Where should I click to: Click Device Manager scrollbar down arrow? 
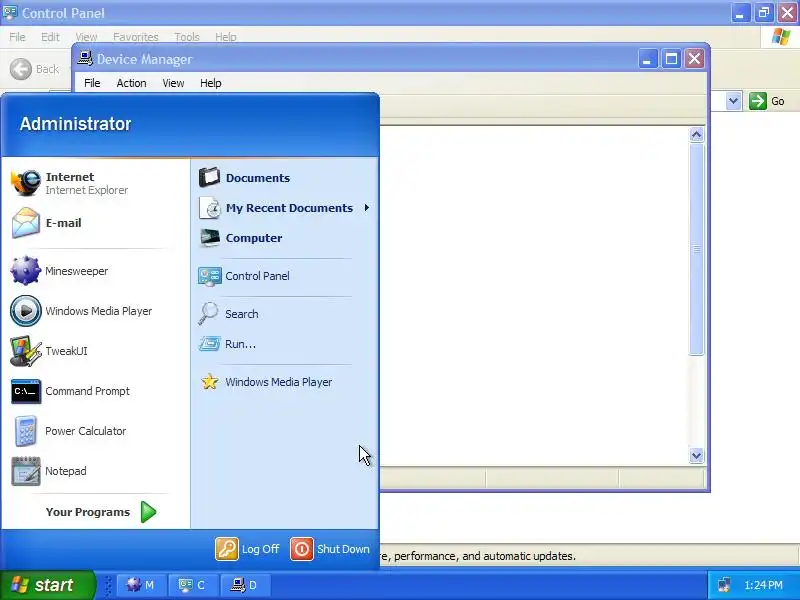(696, 456)
